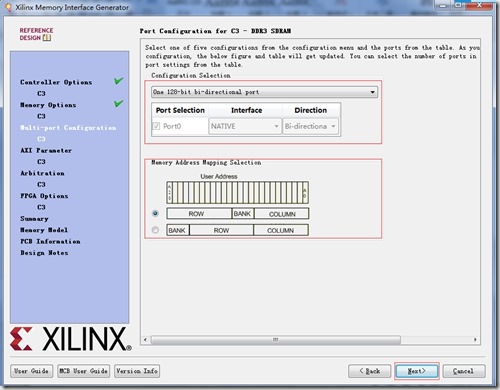Click the horizontal scrollbar left arrow
Viewport: 500px width, 390px height.
(x=145, y=340)
